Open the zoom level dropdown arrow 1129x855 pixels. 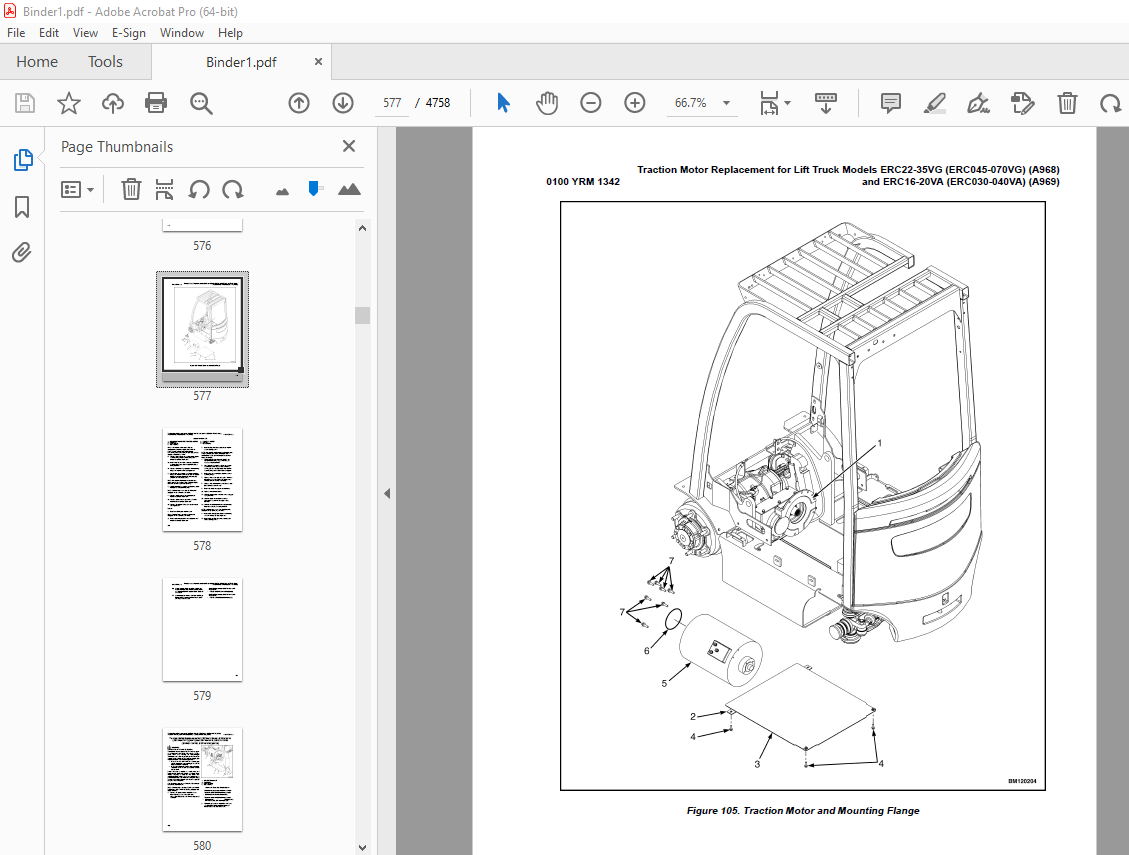(x=727, y=103)
